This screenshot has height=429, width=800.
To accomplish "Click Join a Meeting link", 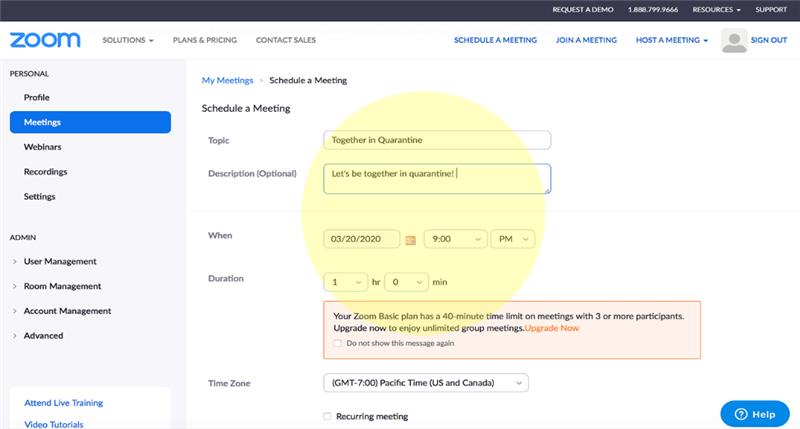I will [x=586, y=40].
